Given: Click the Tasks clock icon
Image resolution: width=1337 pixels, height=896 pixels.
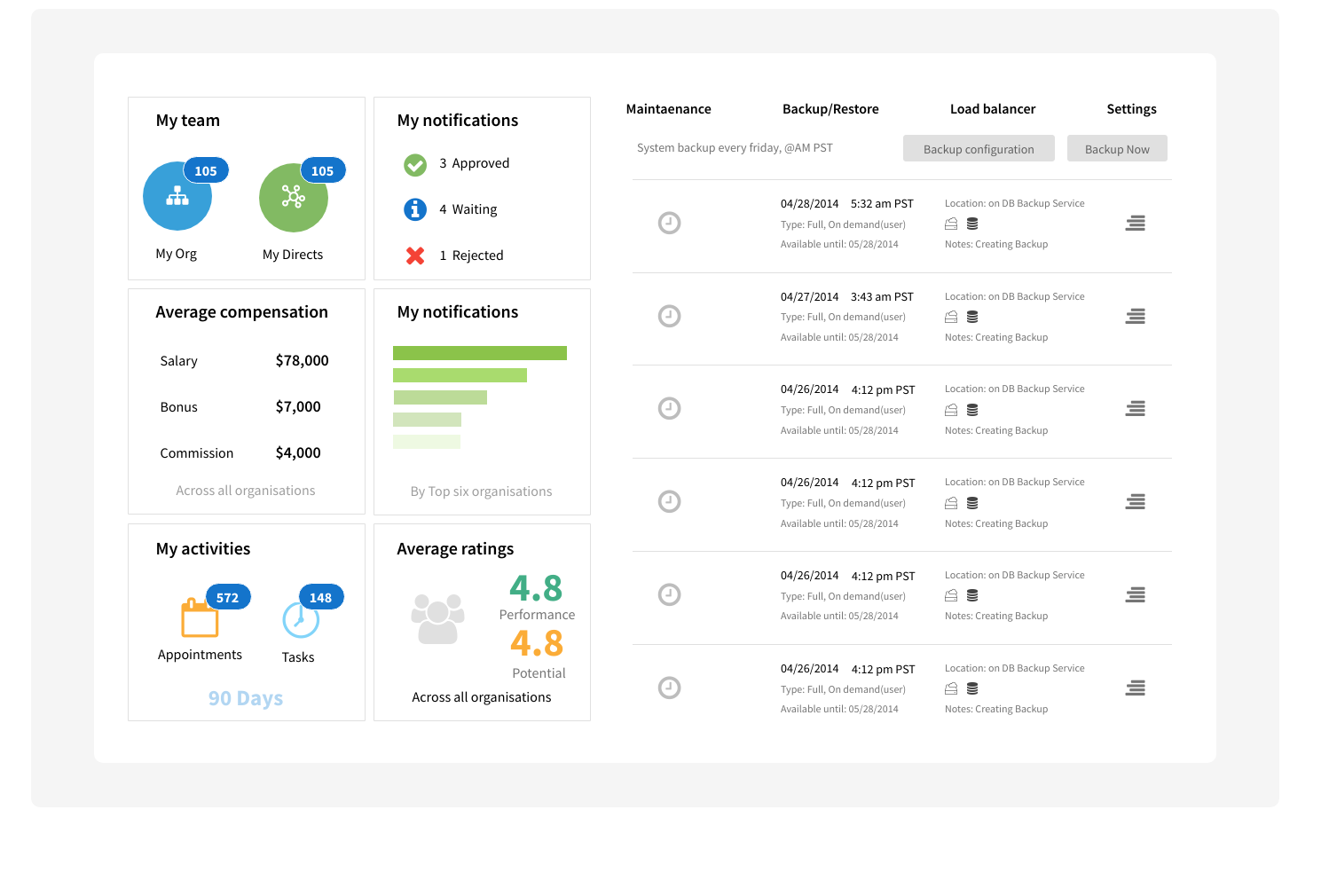Looking at the screenshot, I should (x=302, y=622).
